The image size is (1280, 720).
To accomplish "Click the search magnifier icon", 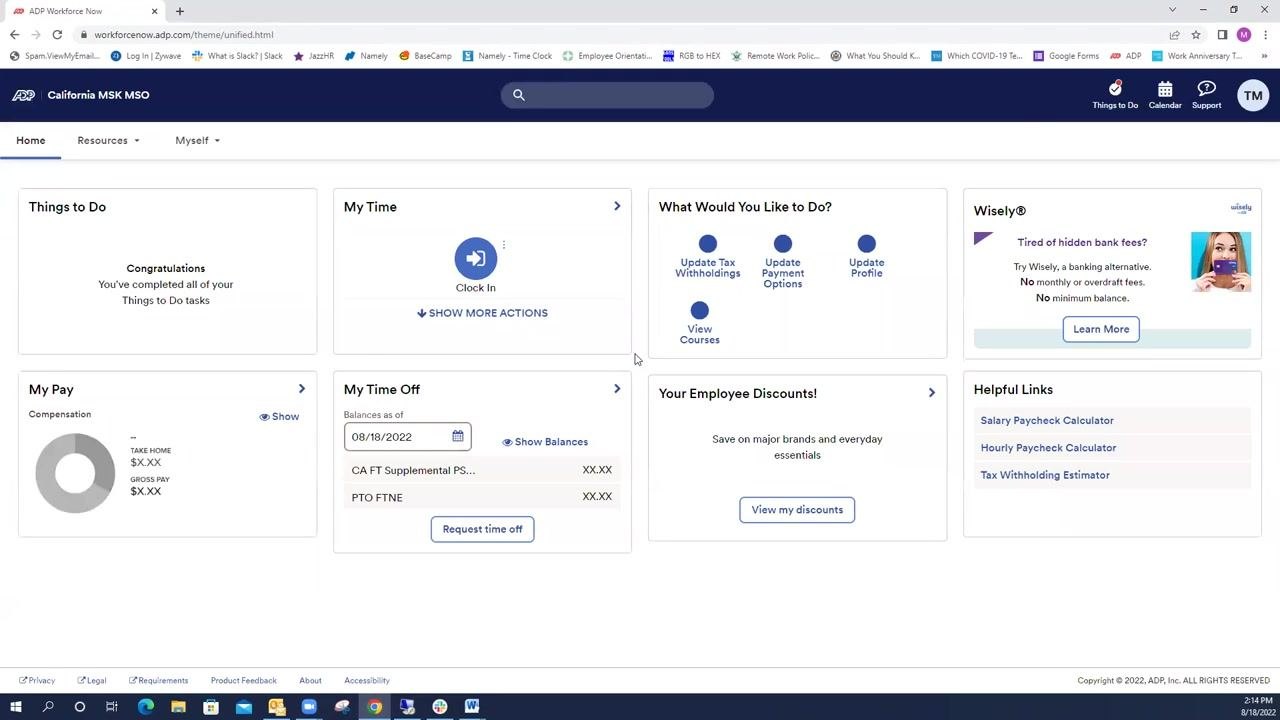I will click(519, 95).
